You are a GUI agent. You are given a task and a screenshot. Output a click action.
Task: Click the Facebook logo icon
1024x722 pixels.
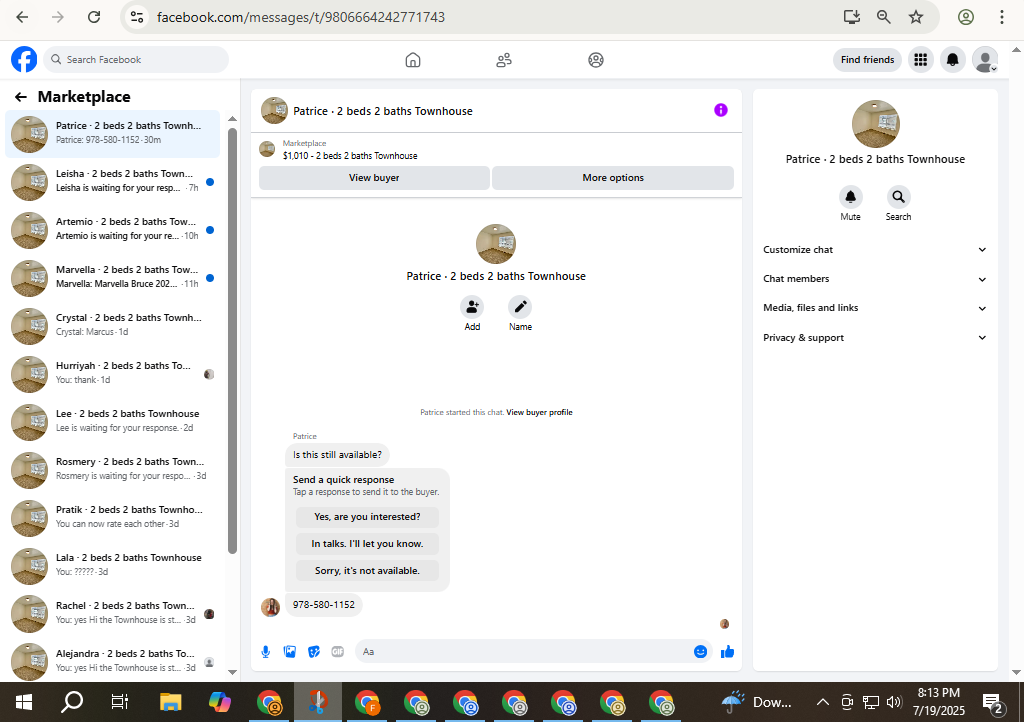click(24, 59)
